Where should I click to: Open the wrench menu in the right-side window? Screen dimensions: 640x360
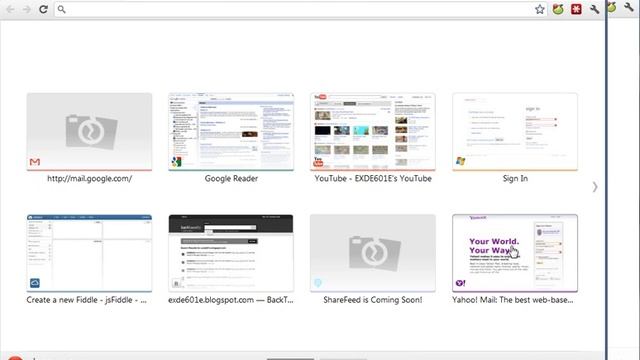tap(629, 7)
